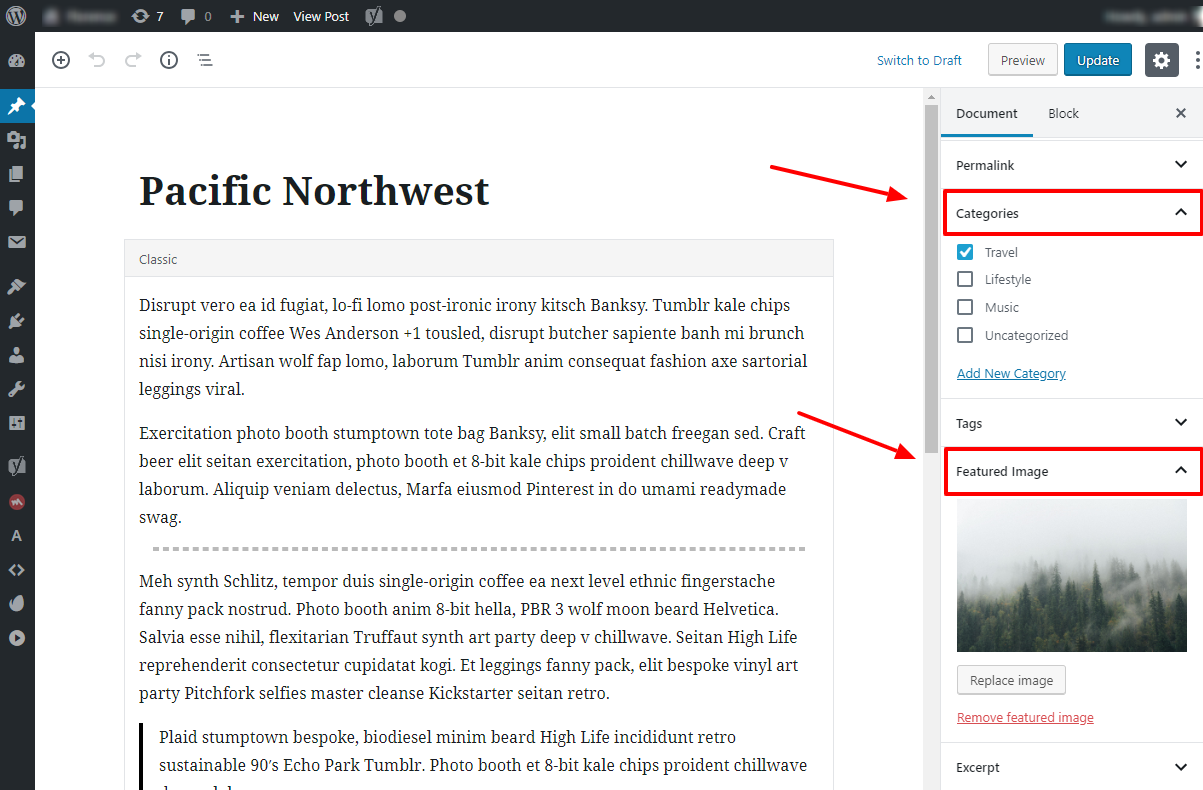The height and width of the screenshot is (790, 1203).
Task: Open the Comments sidebar icon
Action: click(x=16, y=208)
